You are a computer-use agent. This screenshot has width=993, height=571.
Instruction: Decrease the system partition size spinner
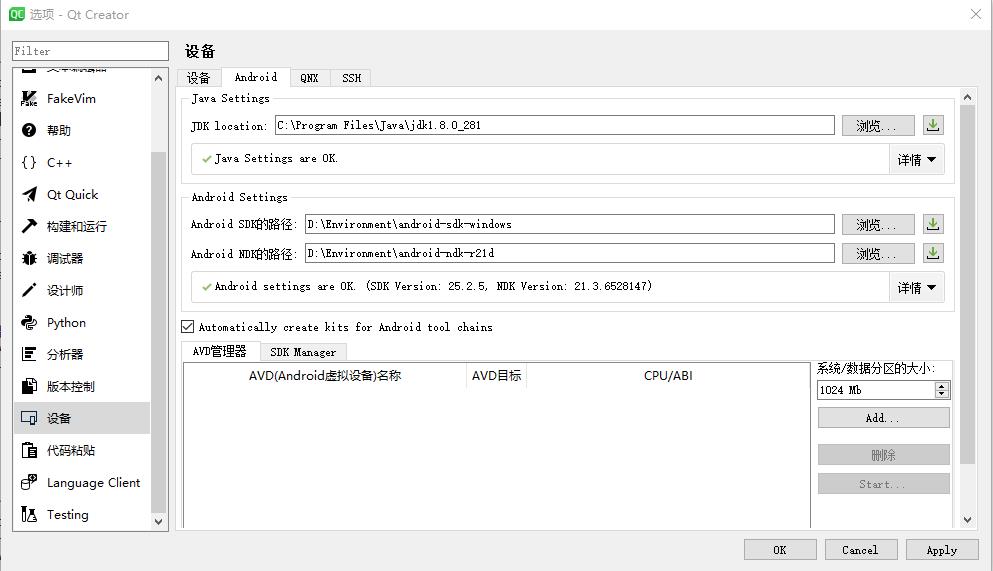tap(942, 394)
